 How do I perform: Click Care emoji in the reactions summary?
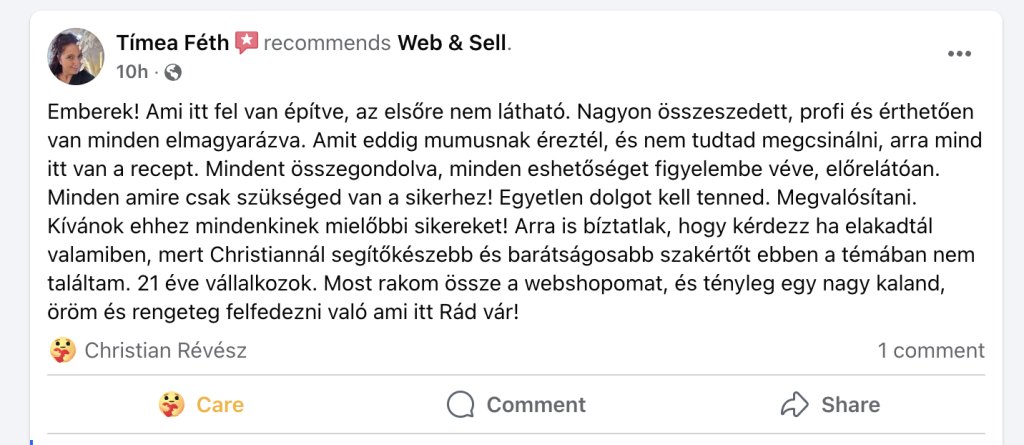click(62, 351)
